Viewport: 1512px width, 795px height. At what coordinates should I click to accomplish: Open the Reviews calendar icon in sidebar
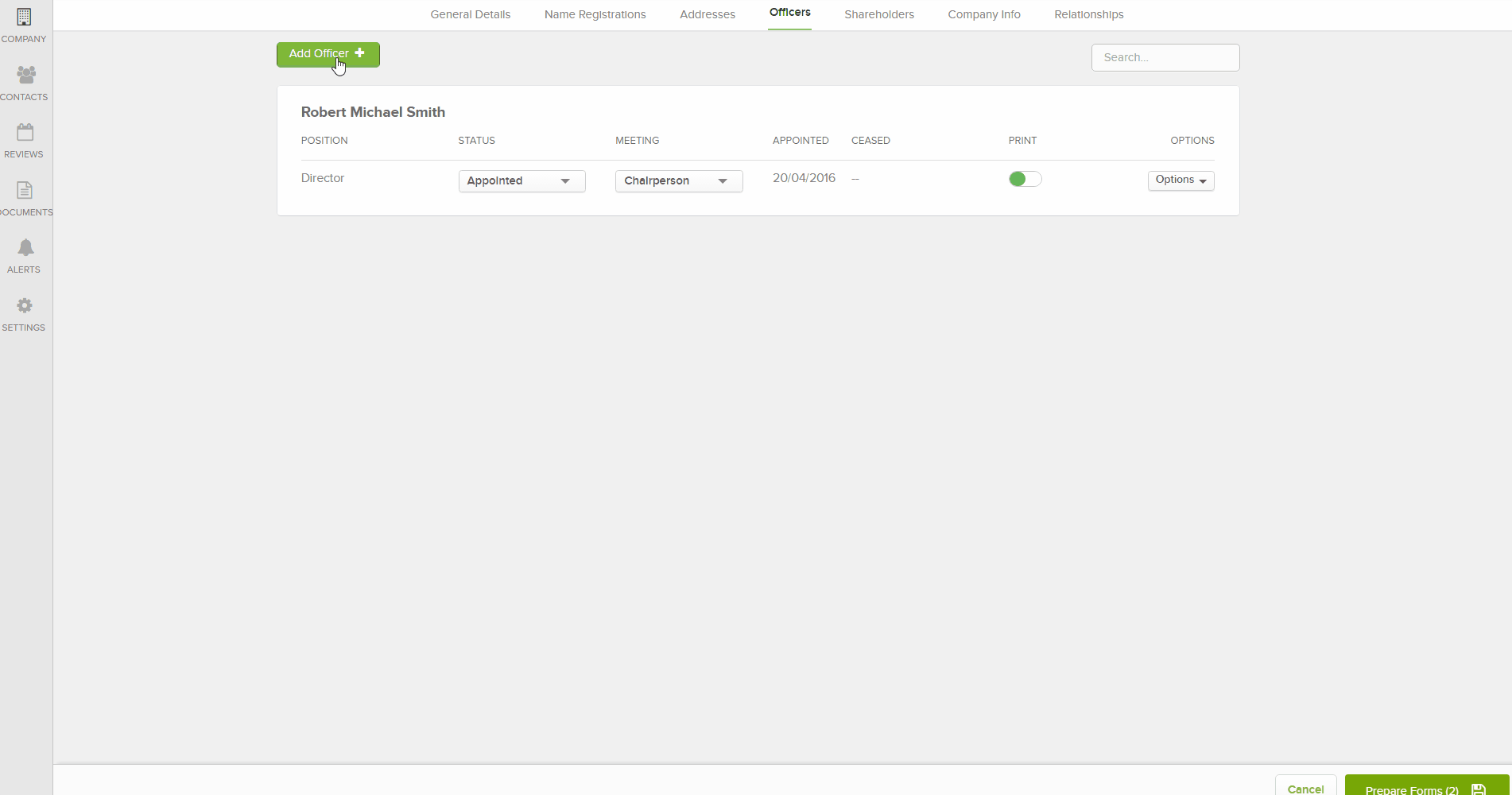25,132
